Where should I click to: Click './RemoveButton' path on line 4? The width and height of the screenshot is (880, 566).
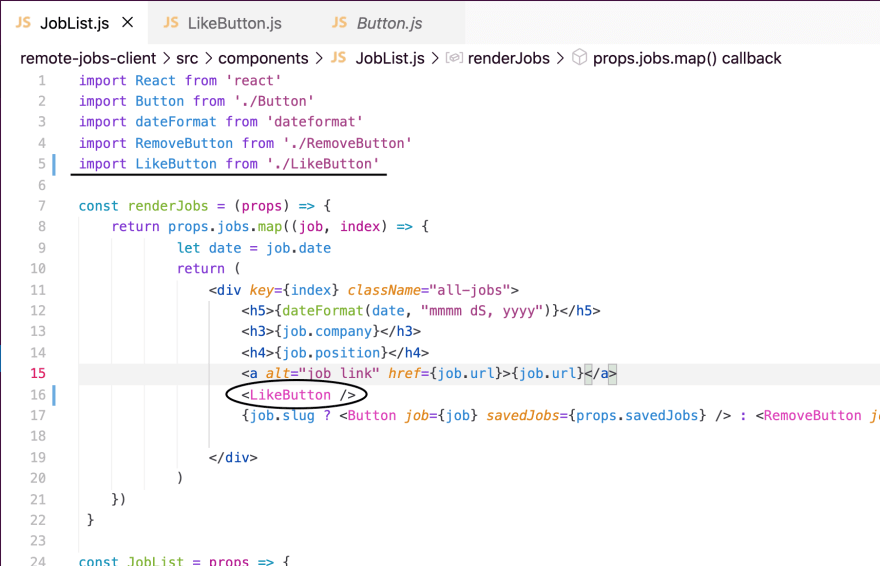[347, 144]
